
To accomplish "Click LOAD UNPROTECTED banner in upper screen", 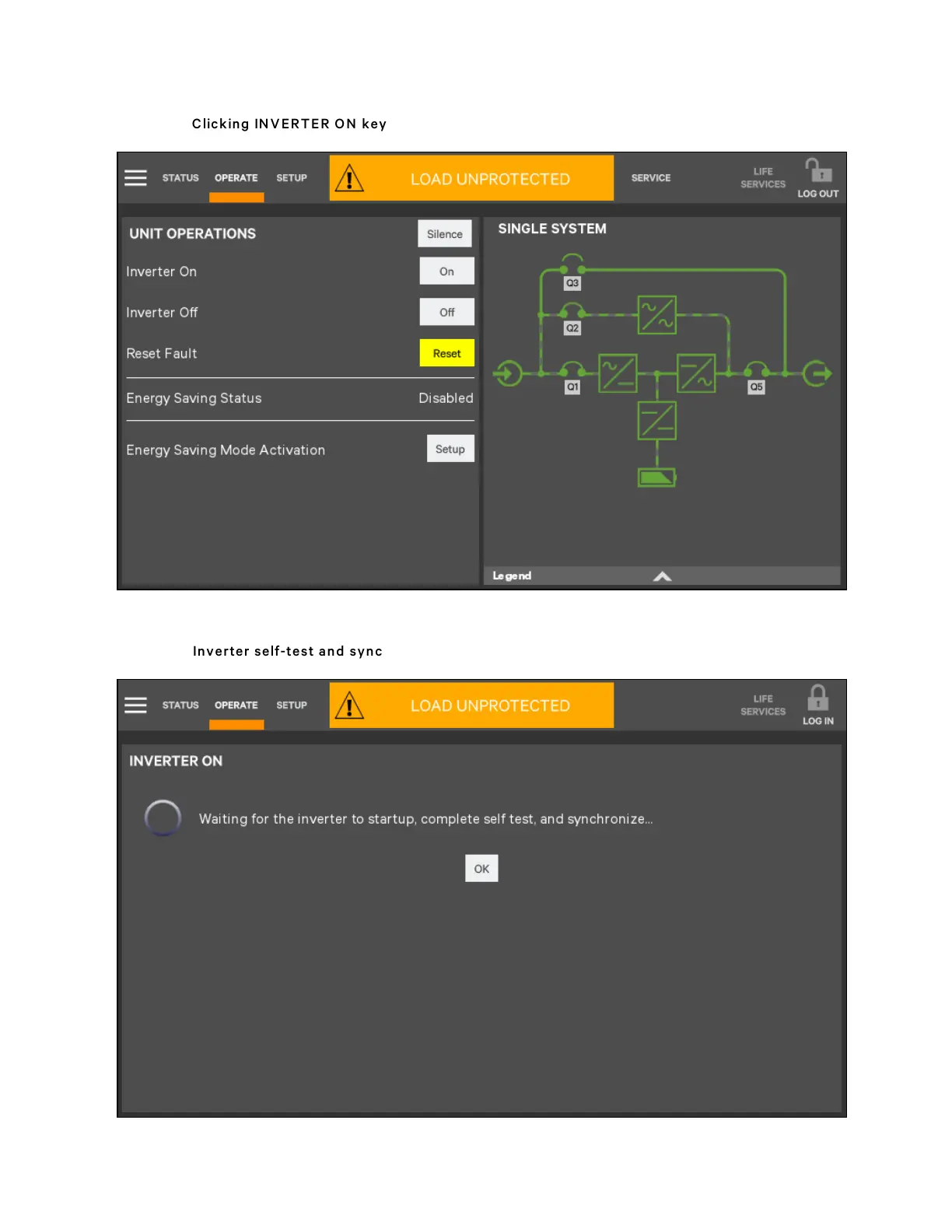I will click(x=471, y=178).
